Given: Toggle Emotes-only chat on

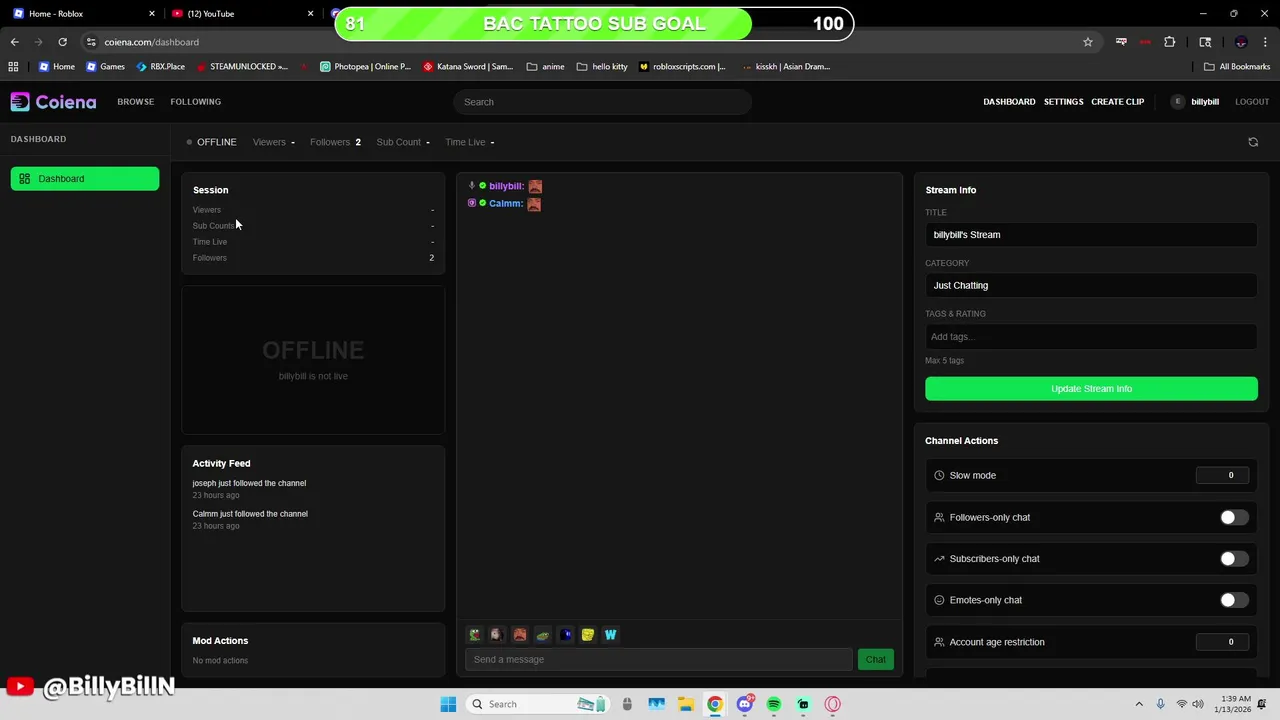Looking at the screenshot, I should pyautogui.click(x=1234, y=600).
